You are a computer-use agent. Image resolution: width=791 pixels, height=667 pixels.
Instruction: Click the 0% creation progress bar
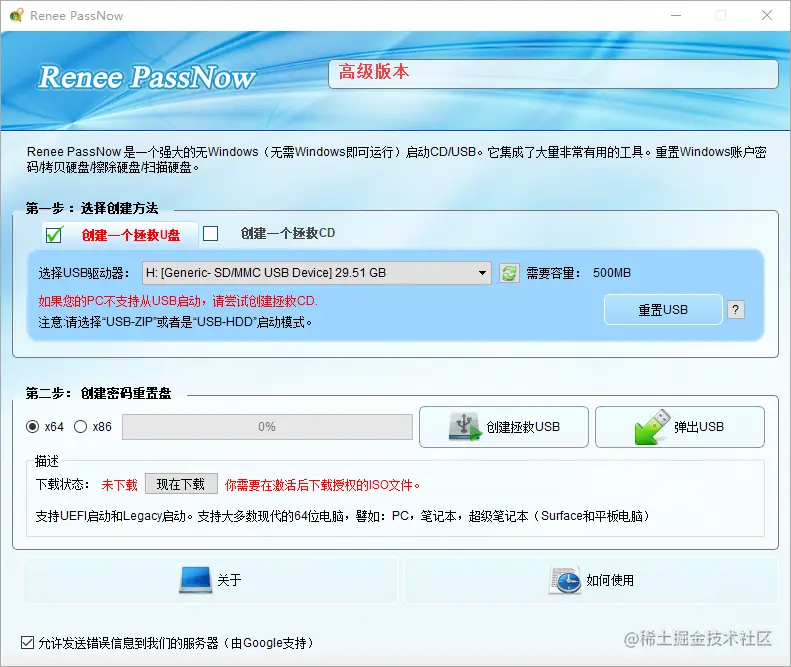[x=267, y=427]
